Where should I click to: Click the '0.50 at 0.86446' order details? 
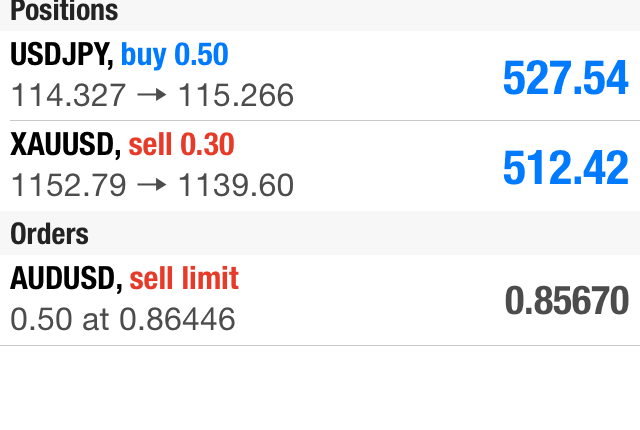click(x=123, y=319)
